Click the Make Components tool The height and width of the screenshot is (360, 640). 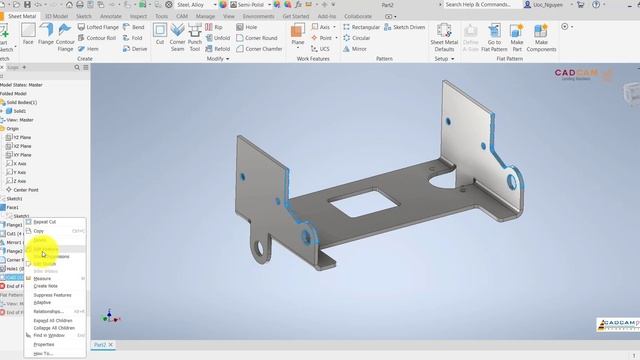541,37
